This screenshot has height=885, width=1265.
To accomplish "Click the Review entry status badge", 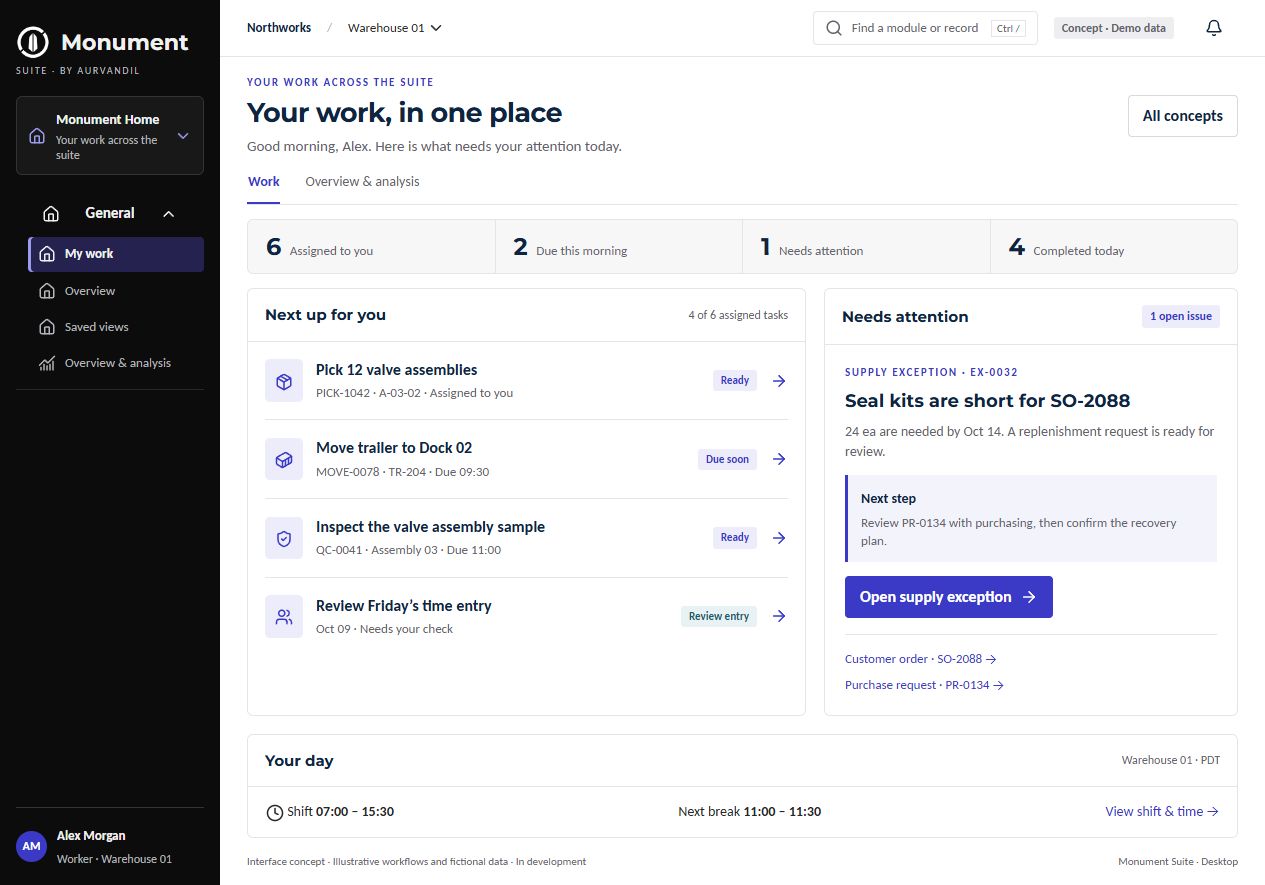I will [719, 616].
